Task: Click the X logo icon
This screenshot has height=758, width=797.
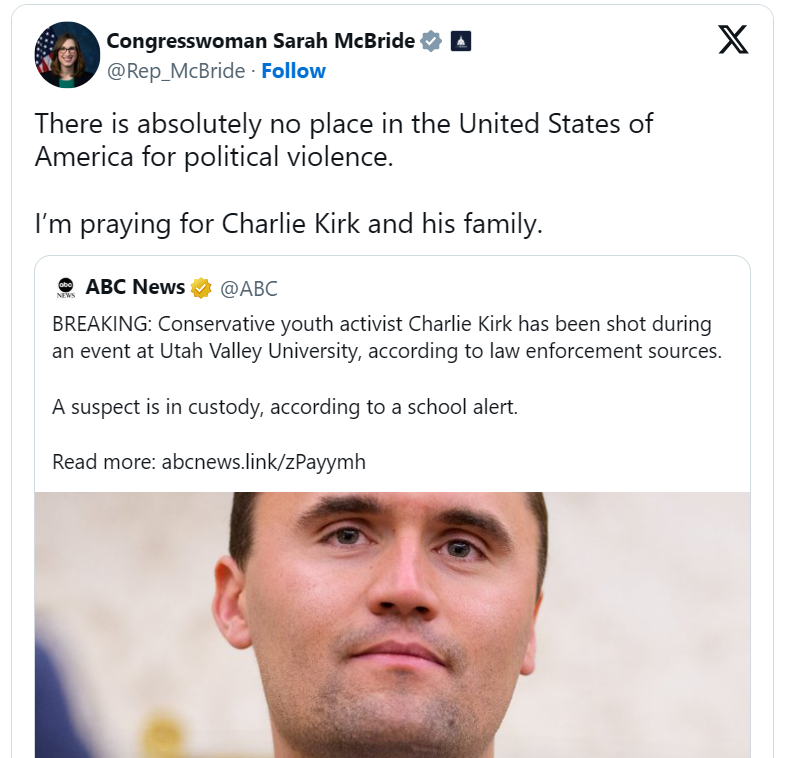Action: tap(733, 40)
